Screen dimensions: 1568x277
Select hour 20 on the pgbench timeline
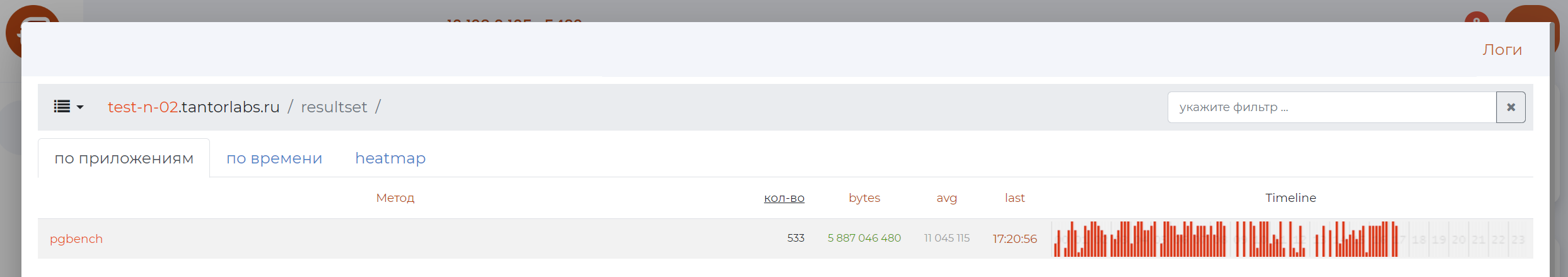point(1459,240)
